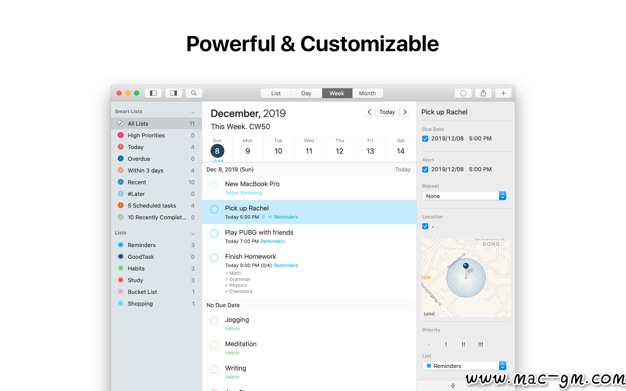Viewport: 626px width, 391px height.
Task: Complete the Pick up Rachel task
Action: 214,209
